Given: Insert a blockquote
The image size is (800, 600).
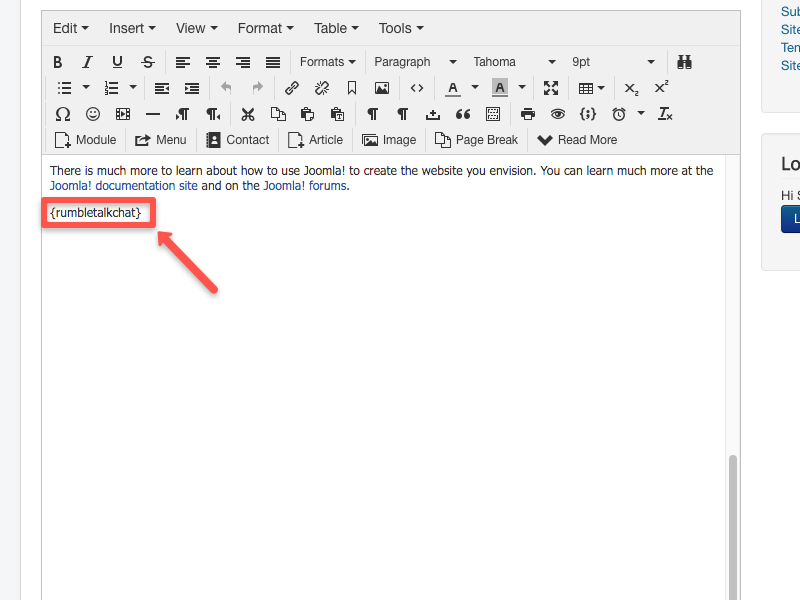Looking at the screenshot, I should point(463,114).
